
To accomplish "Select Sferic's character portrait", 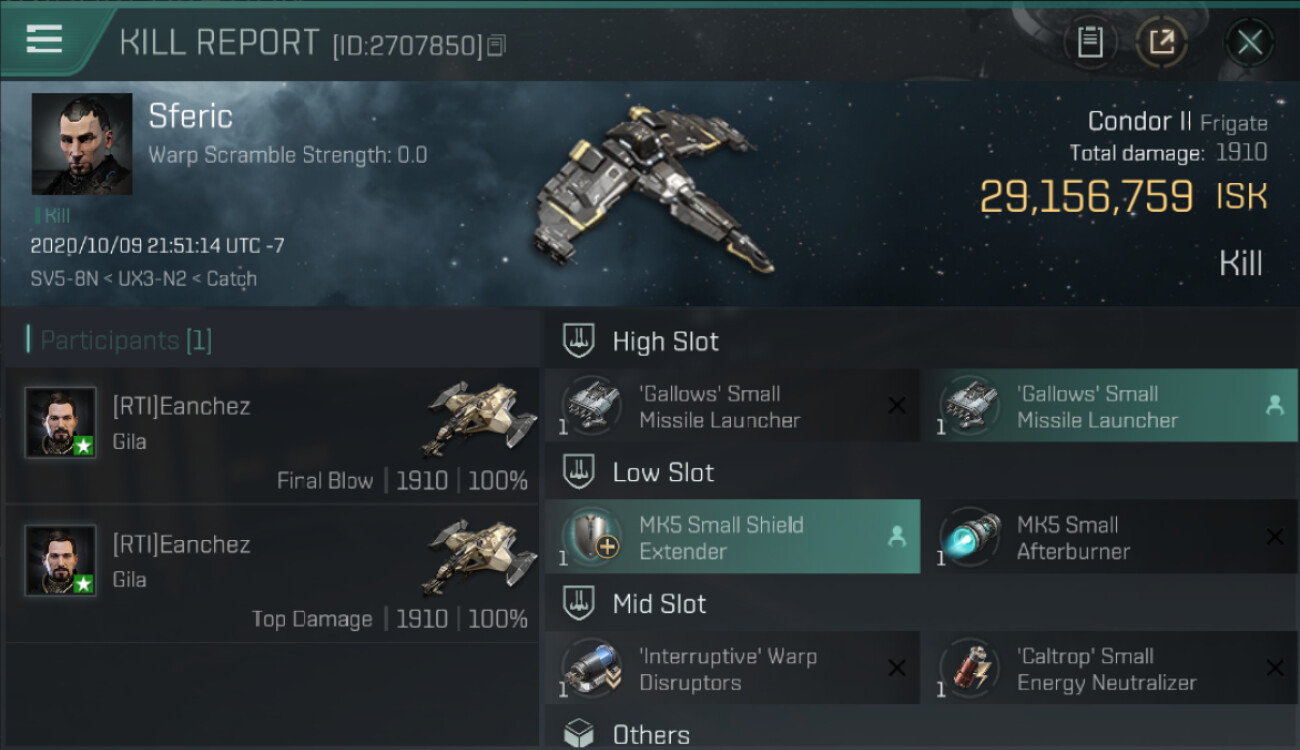I will [x=82, y=144].
